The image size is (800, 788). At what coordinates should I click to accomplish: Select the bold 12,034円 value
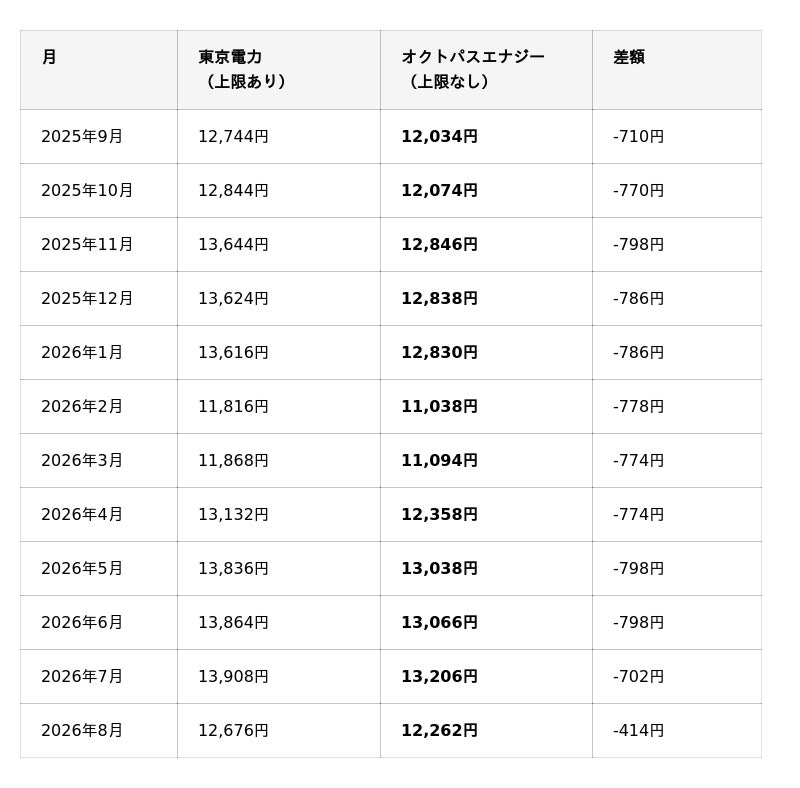(x=439, y=136)
